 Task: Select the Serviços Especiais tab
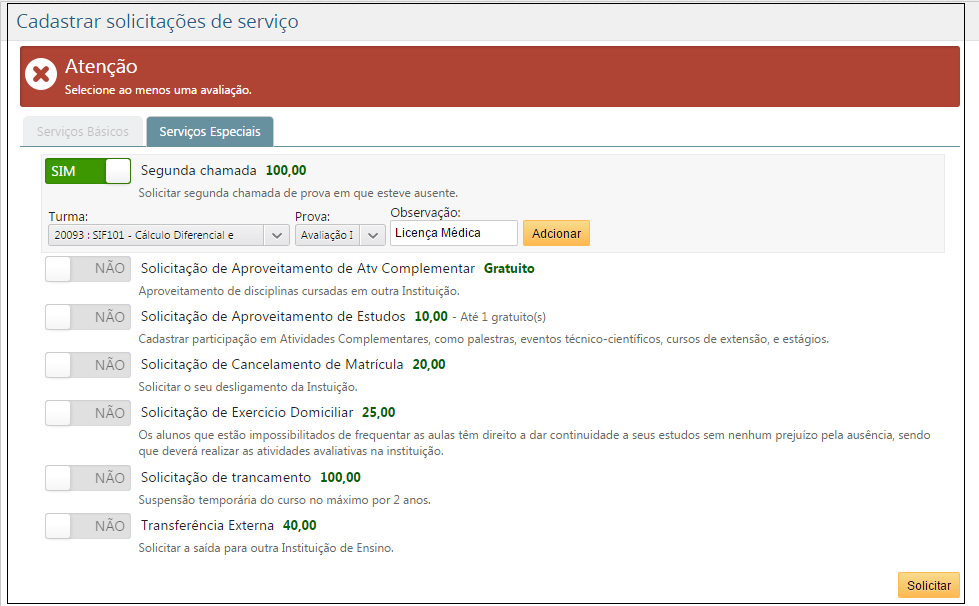(209, 132)
